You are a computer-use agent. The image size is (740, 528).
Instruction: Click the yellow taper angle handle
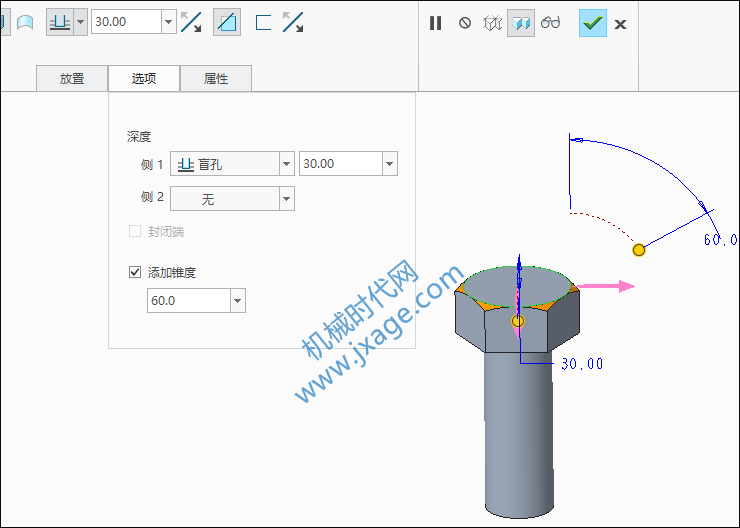[x=639, y=250]
